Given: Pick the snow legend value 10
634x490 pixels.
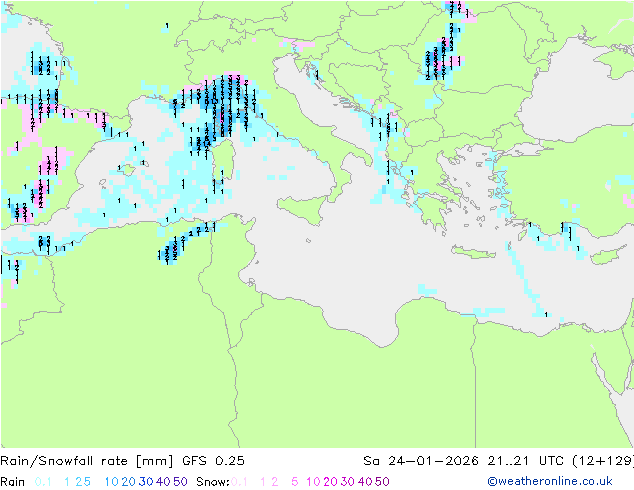Looking at the screenshot, I should pos(313,482).
